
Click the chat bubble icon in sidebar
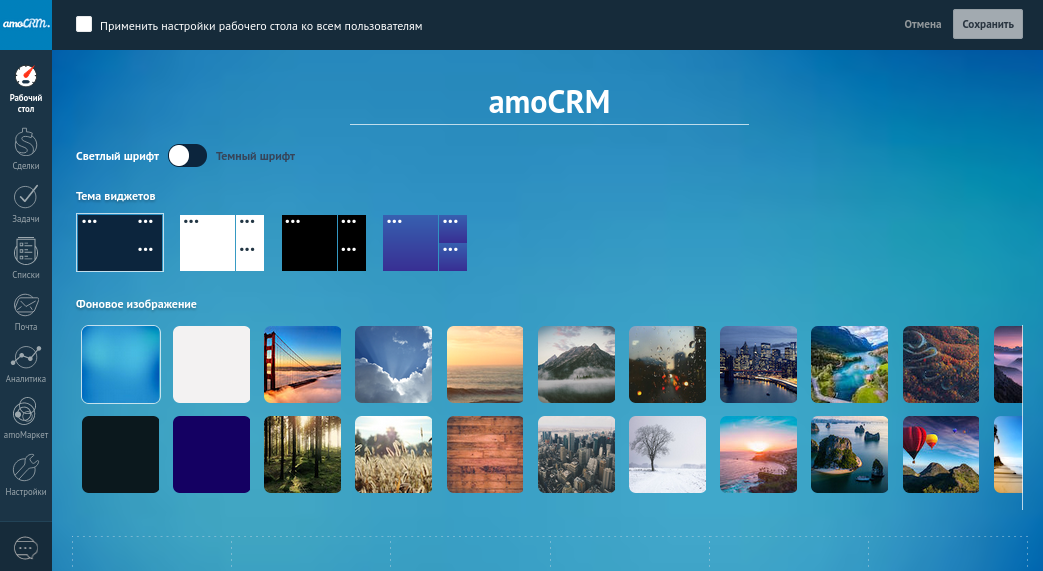(x=26, y=548)
